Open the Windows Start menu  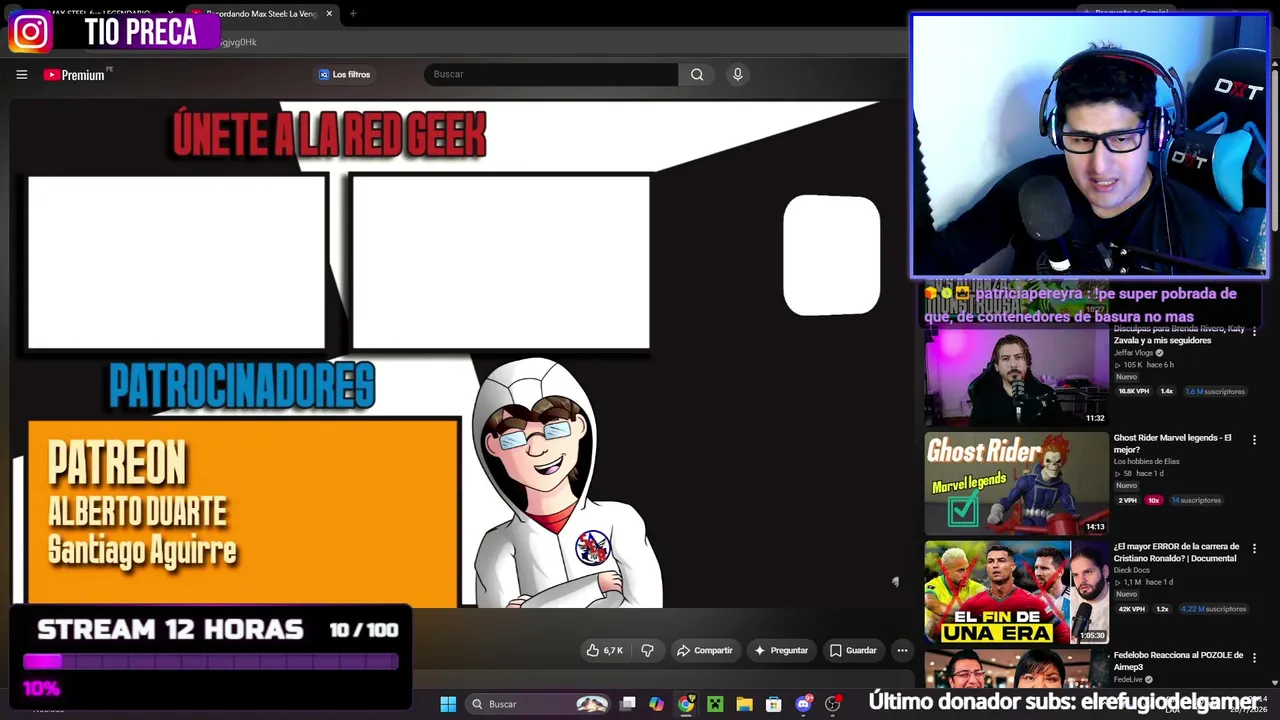(x=448, y=704)
